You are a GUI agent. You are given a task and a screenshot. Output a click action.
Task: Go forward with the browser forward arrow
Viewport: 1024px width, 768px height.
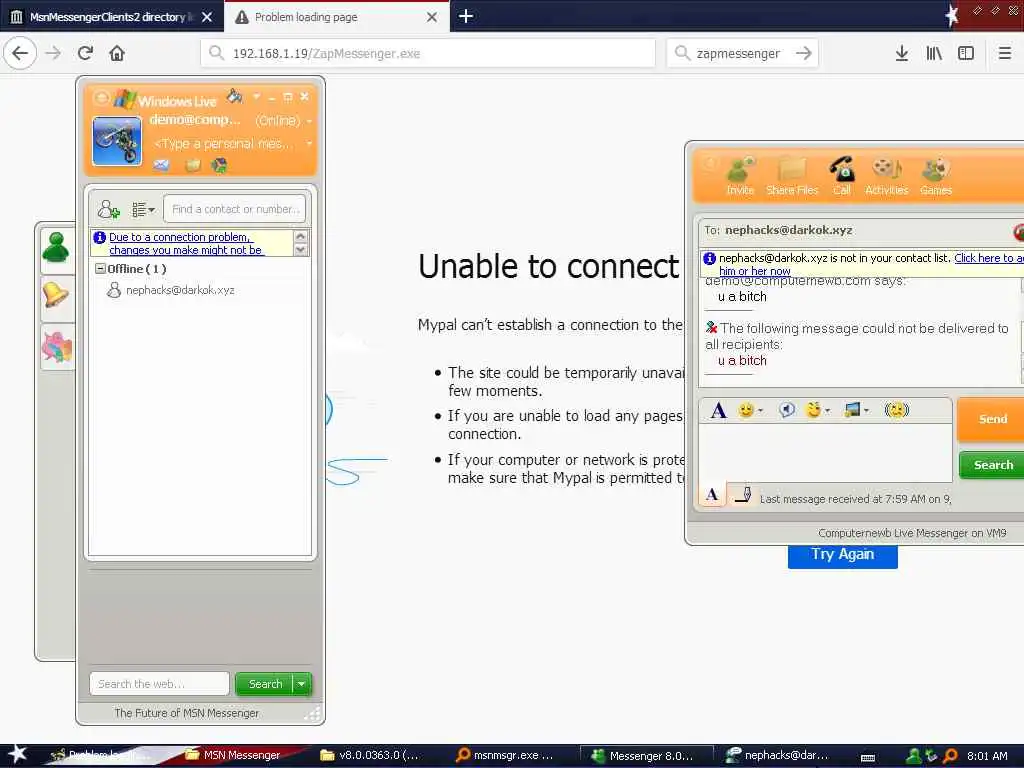point(54,53)
